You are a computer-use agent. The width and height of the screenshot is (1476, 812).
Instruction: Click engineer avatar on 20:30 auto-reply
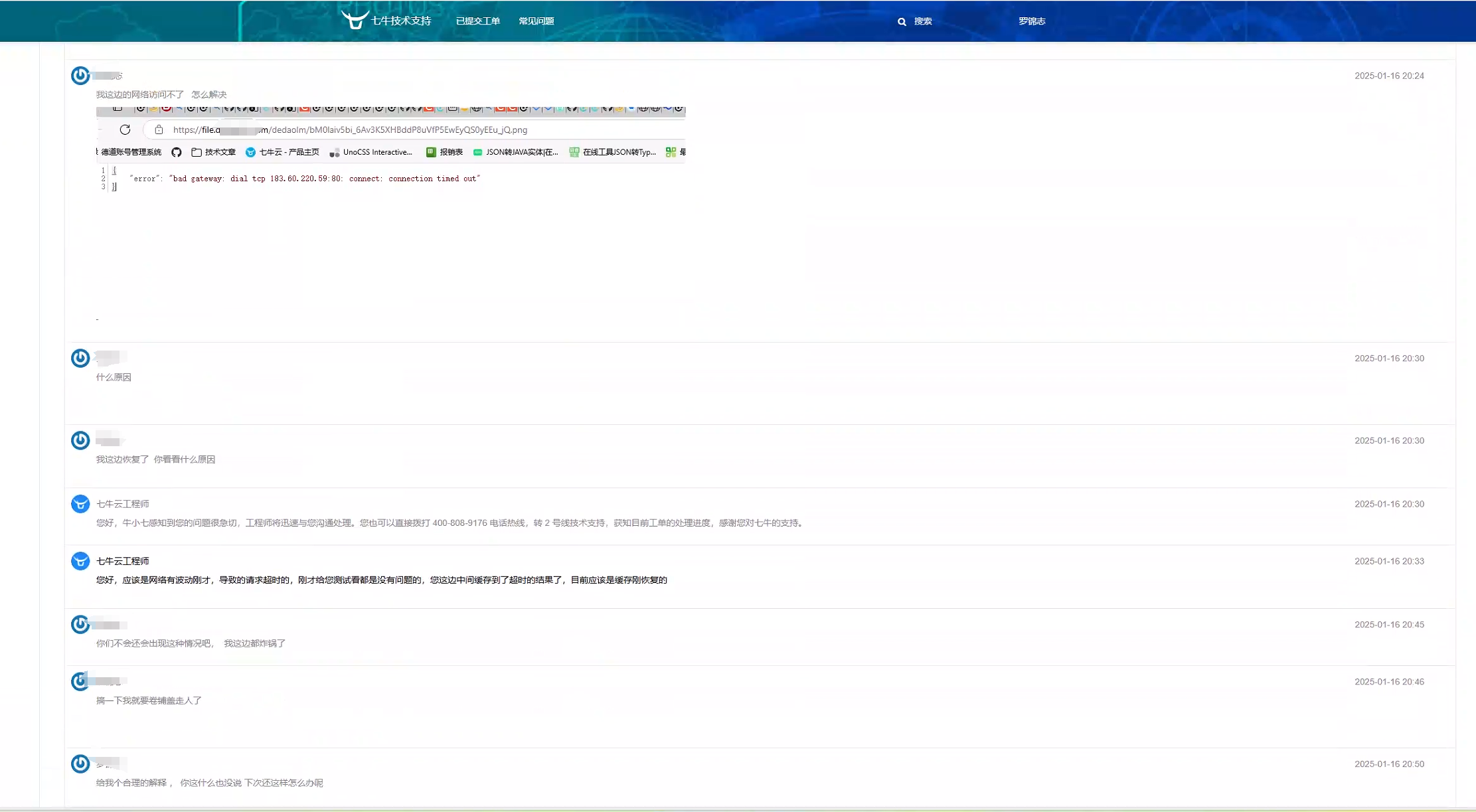tap(80, 504)
